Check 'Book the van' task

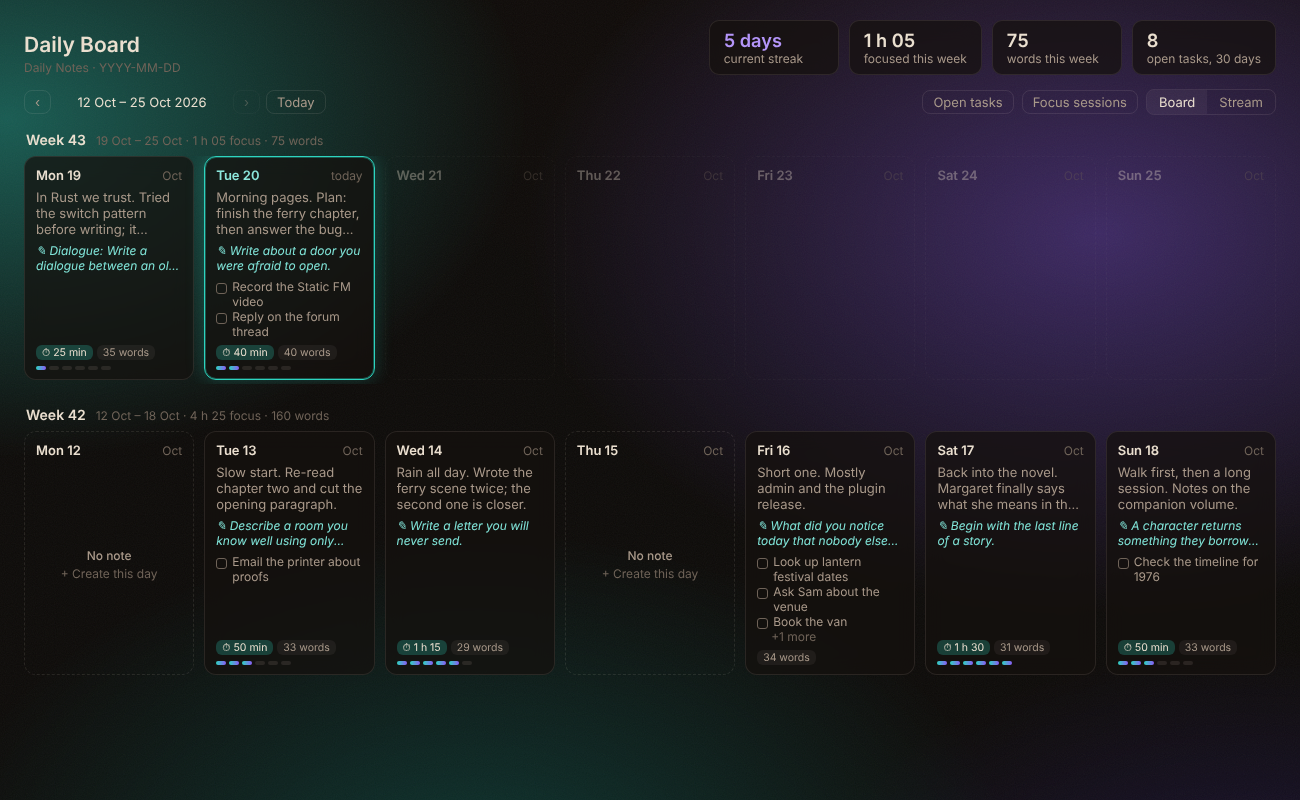coord(763,623)
